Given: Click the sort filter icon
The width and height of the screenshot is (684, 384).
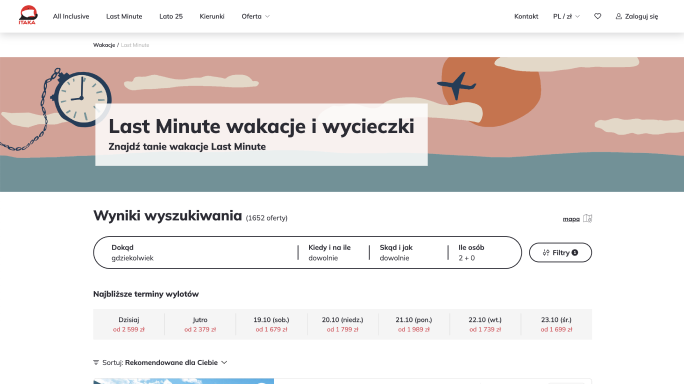Looking at the screenshot, I should click(96, 363).
